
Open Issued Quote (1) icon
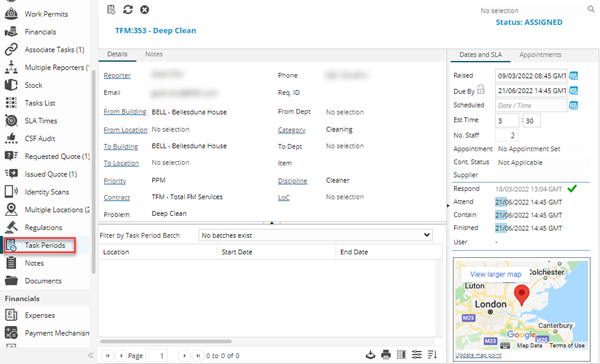(x=11, y=174)
